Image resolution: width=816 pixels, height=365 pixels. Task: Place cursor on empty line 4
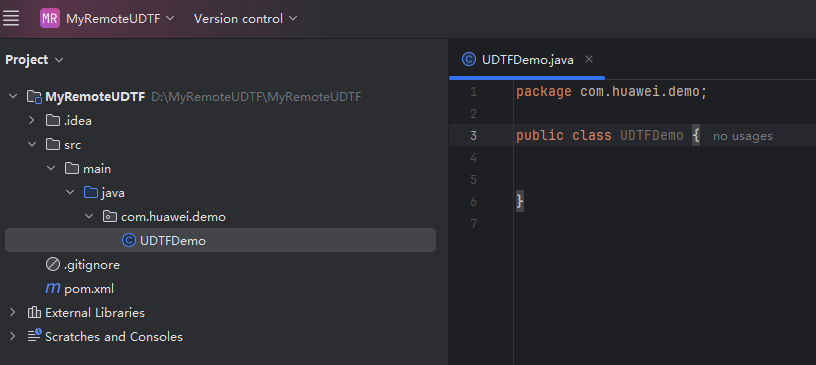(x=665, y=158)
